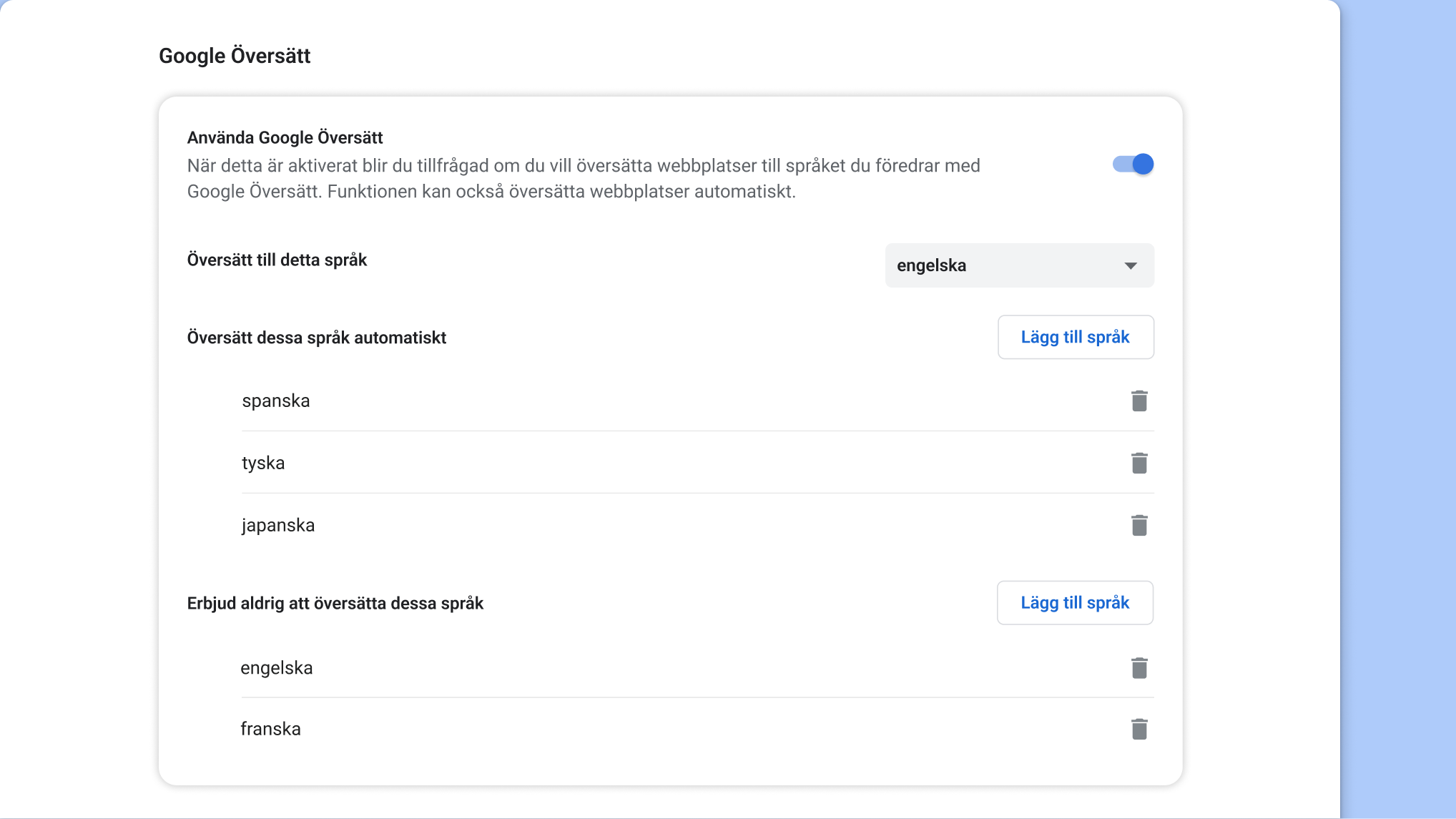Remove tyska with the trash can icon

[x=1139, y=463]
